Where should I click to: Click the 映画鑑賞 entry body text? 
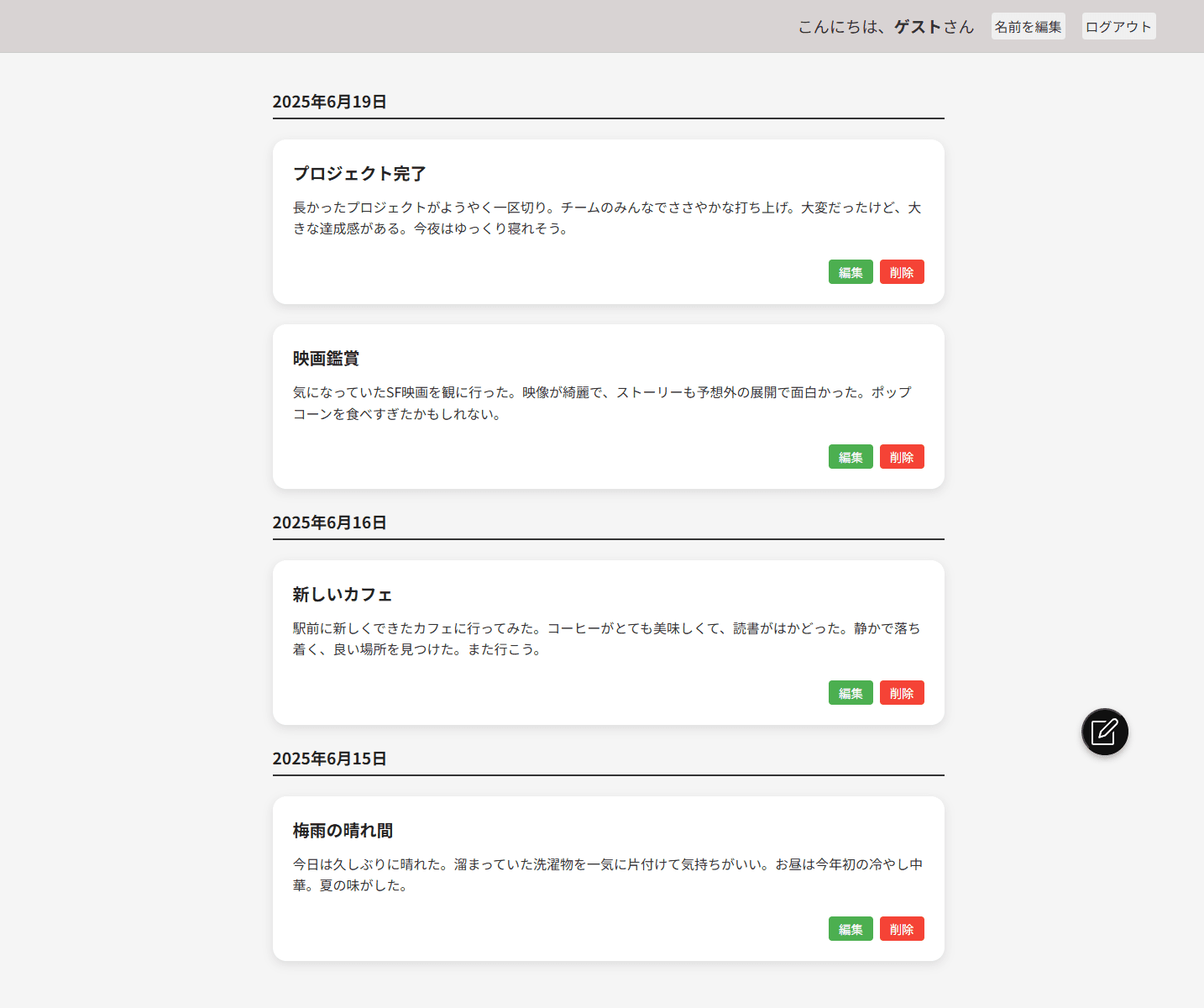click(601, 403)
